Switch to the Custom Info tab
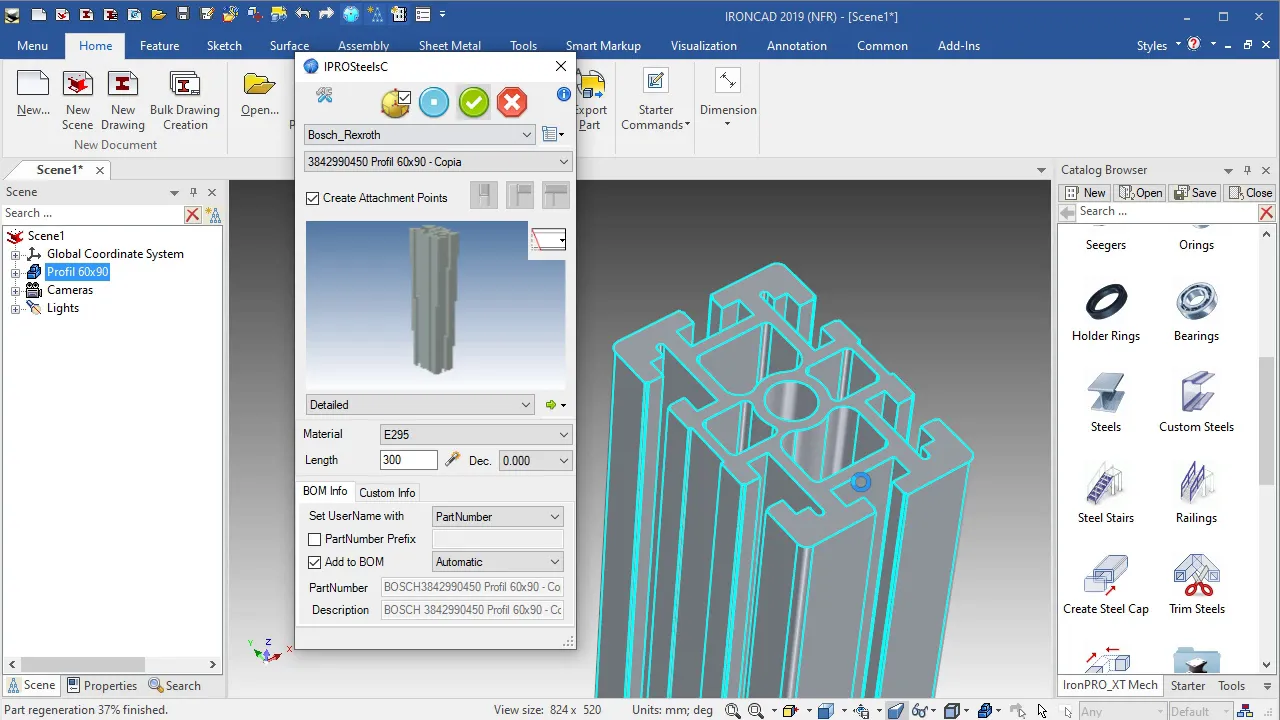 coord(387,493)
